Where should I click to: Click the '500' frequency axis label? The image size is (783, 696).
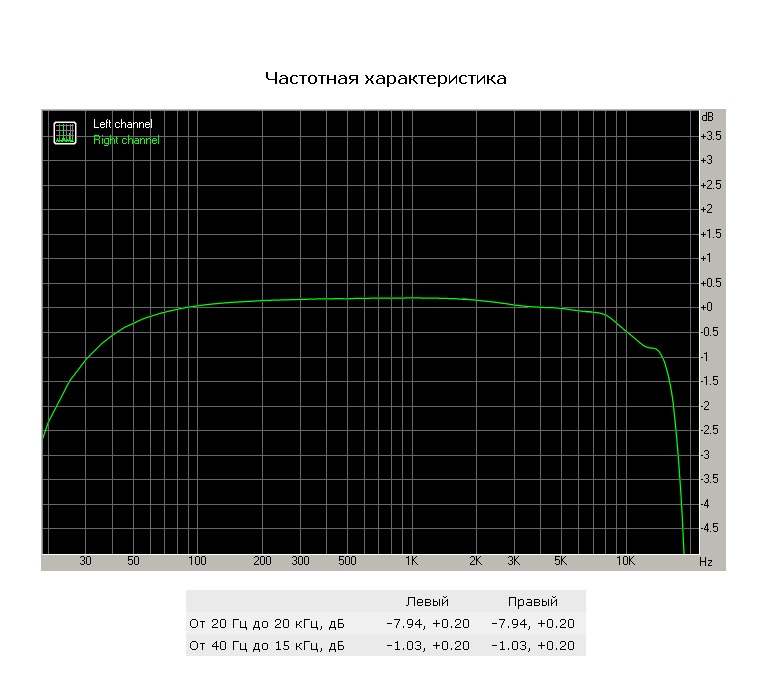tap(348, 561)
